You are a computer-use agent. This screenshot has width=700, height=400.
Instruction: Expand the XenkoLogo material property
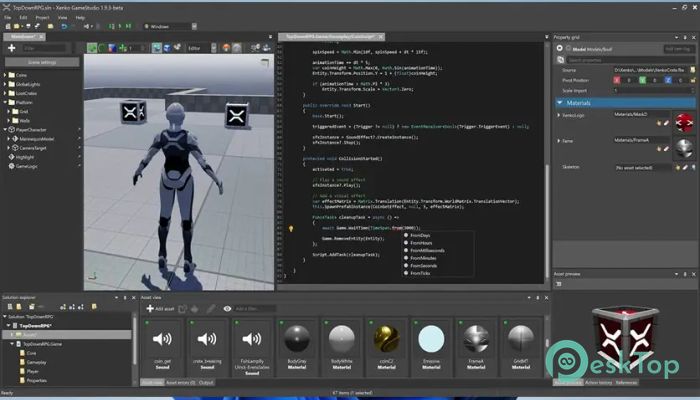pyautogui.click(x=559, y=115)
